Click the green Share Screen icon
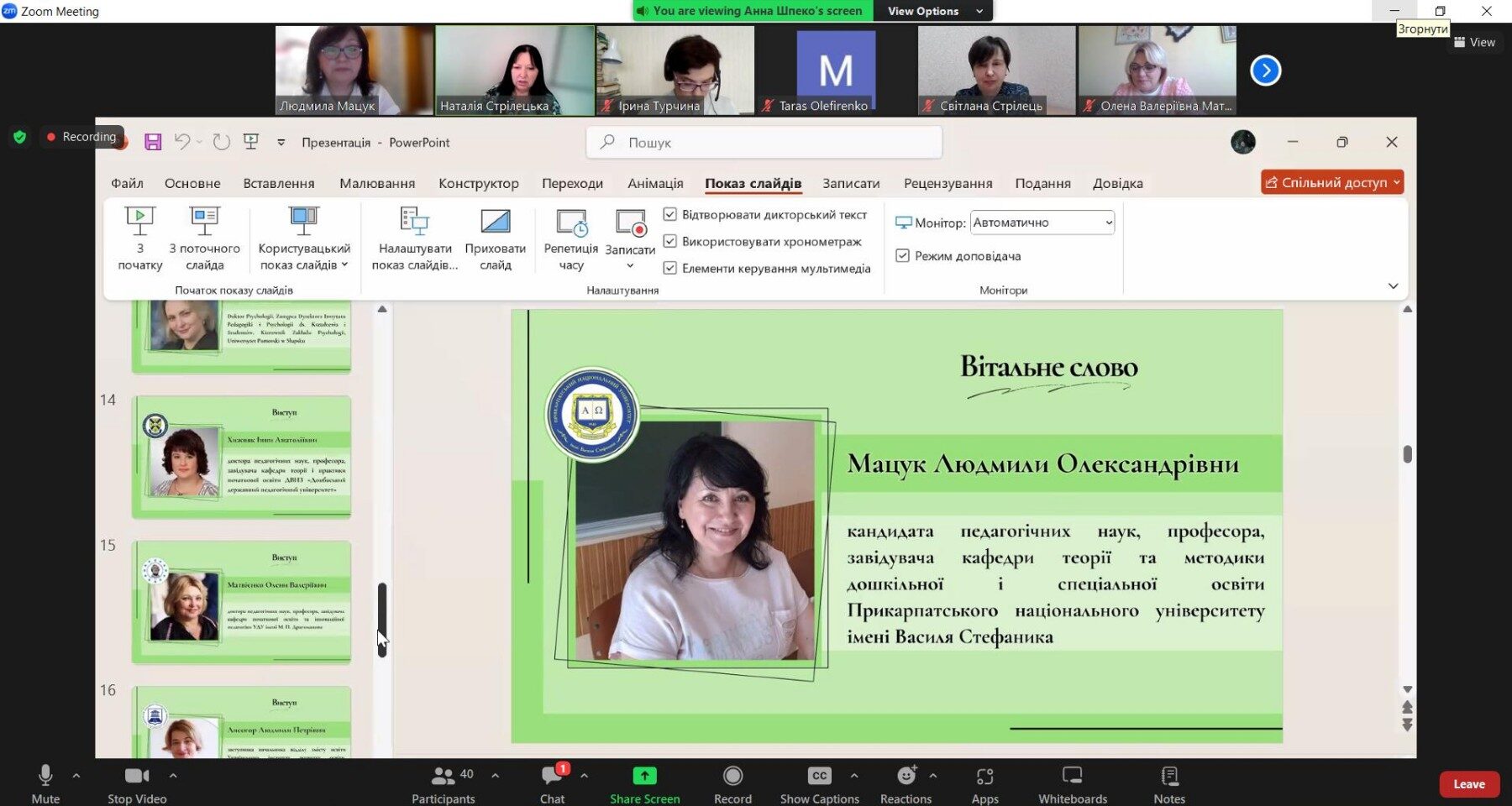 pos(644,776)
